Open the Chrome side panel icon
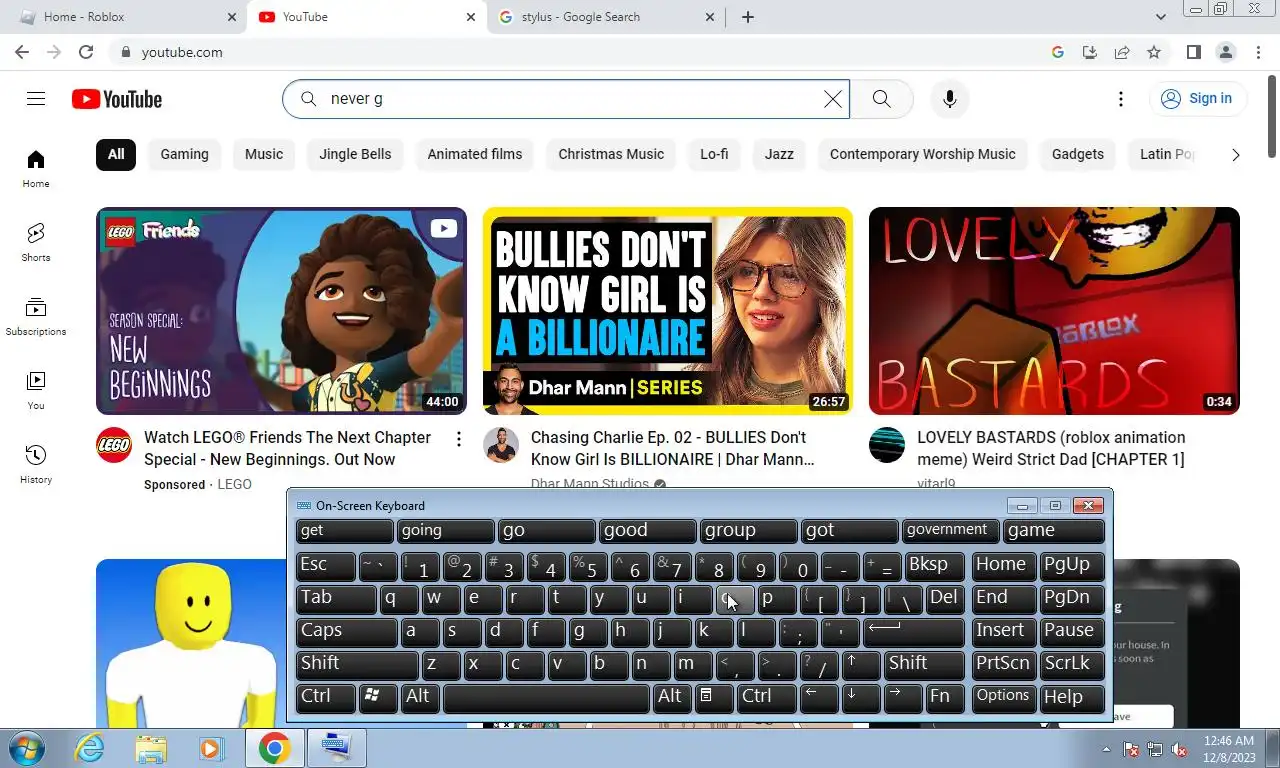This screenshot has width=1280, height=768. pyautogui.click(x=1193, y=52)
